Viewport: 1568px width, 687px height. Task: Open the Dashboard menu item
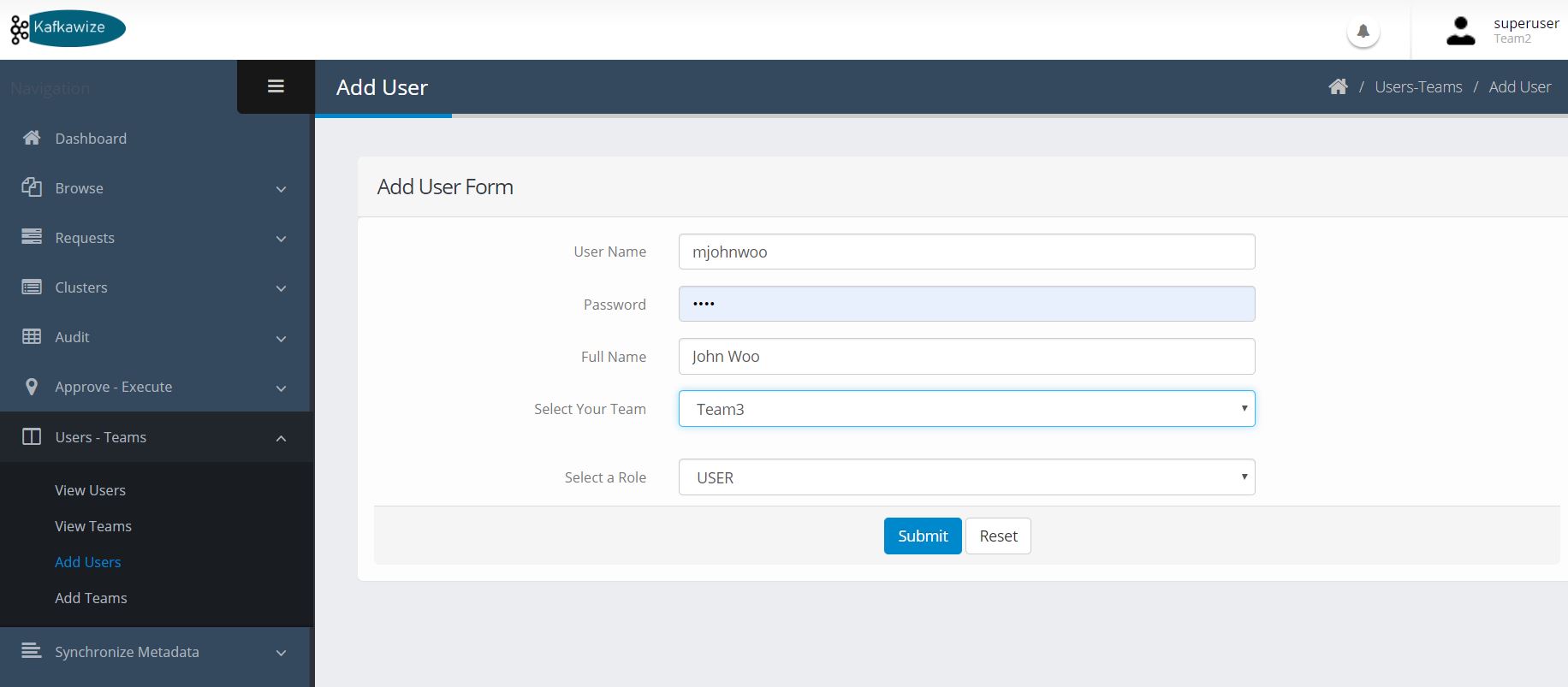point(91,139)
